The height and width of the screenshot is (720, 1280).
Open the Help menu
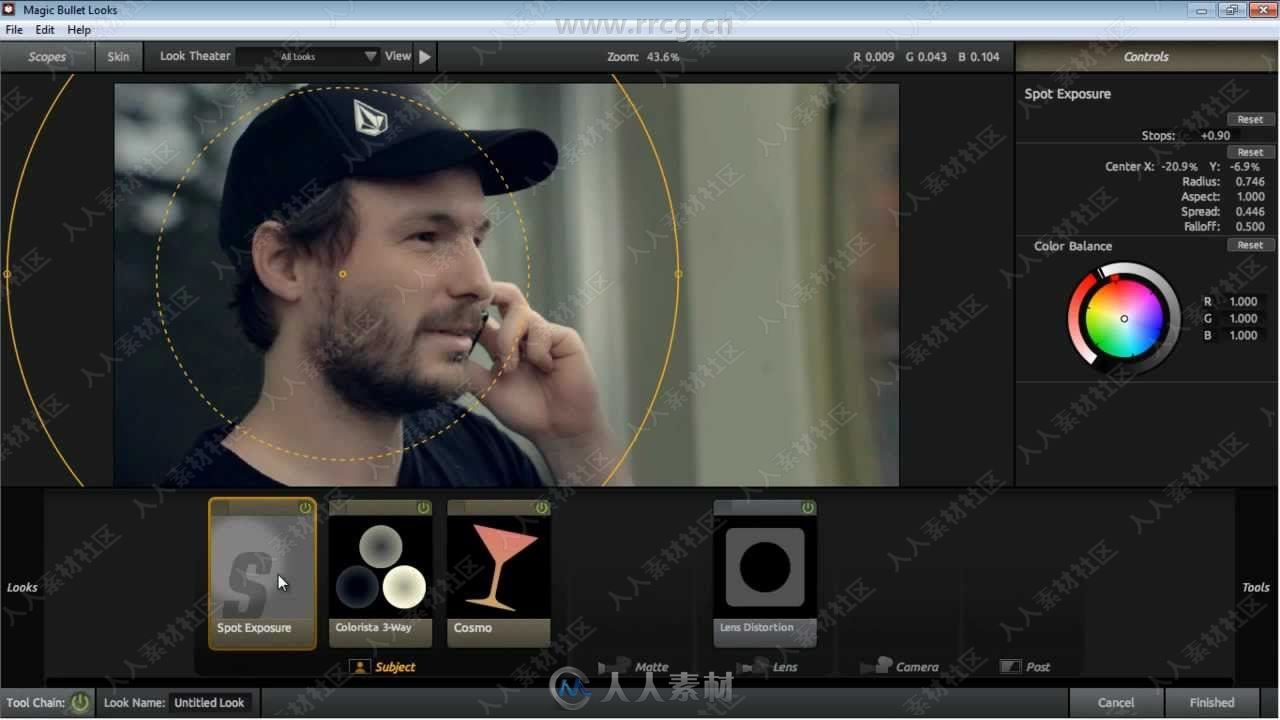[79, 30]
